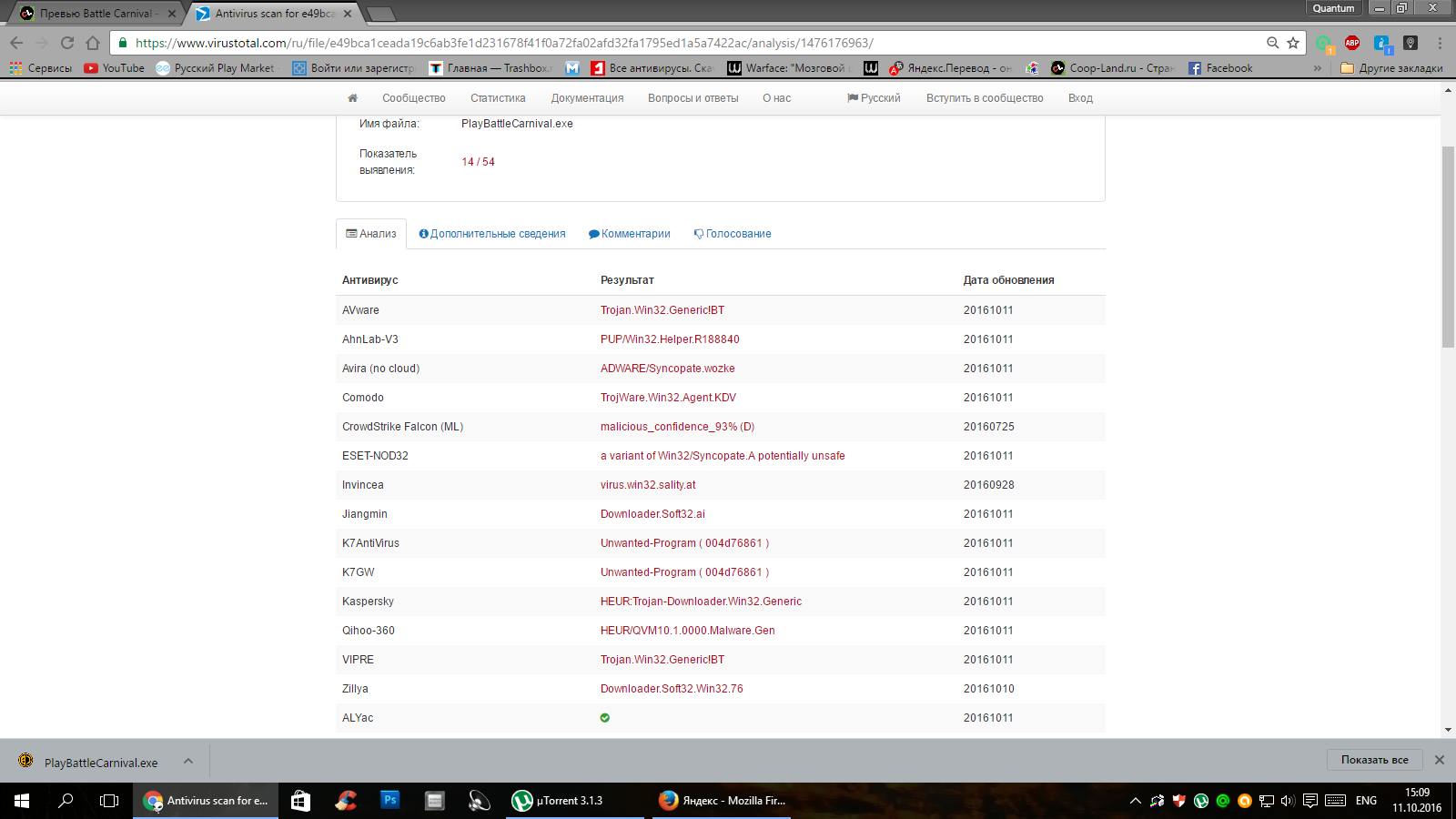This screenshot has width=1456, height=819.
Task: Open the Сообщество navigation link
Action: click(x=414, y=98)
